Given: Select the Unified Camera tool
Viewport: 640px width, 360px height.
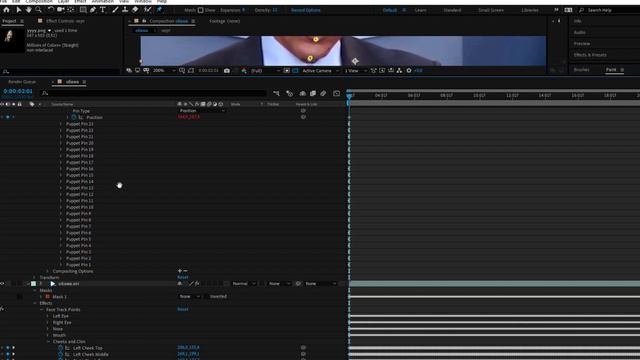Looking at the screenshot, I should pyautogui.click(x=61, y=10).
